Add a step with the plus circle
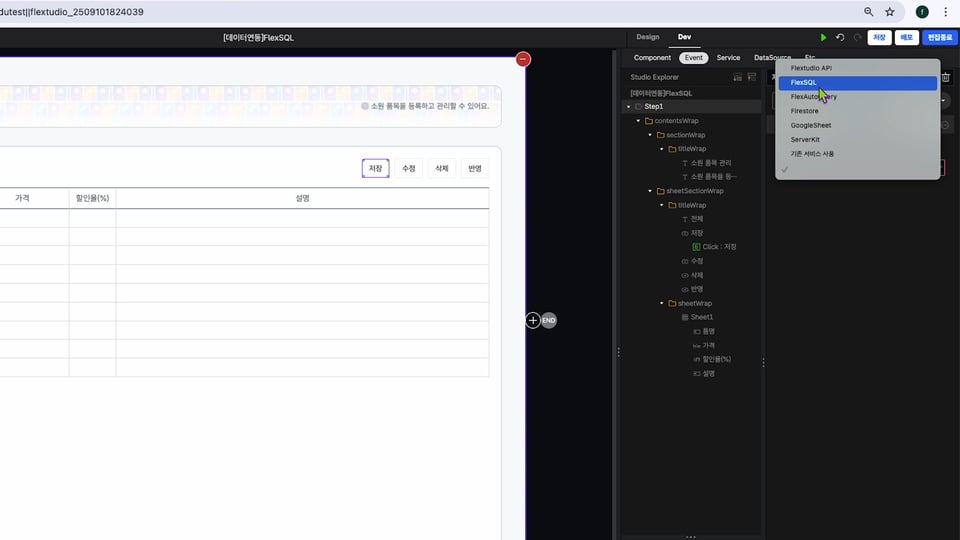 click(533, 320)
